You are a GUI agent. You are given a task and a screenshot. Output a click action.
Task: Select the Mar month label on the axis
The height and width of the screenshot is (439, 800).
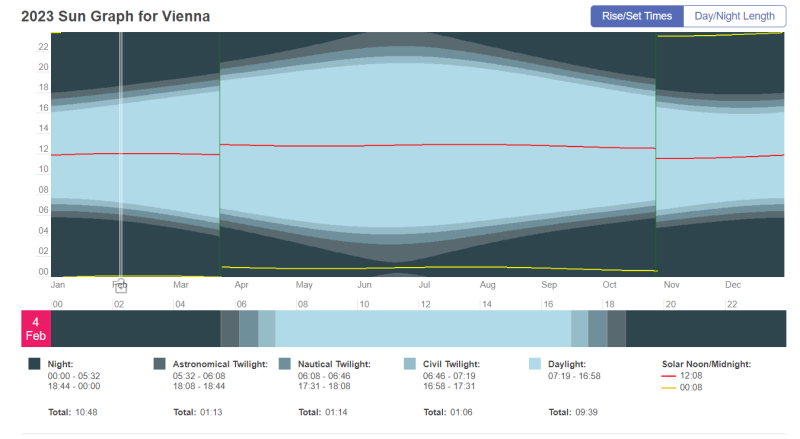tap(181, 285)
